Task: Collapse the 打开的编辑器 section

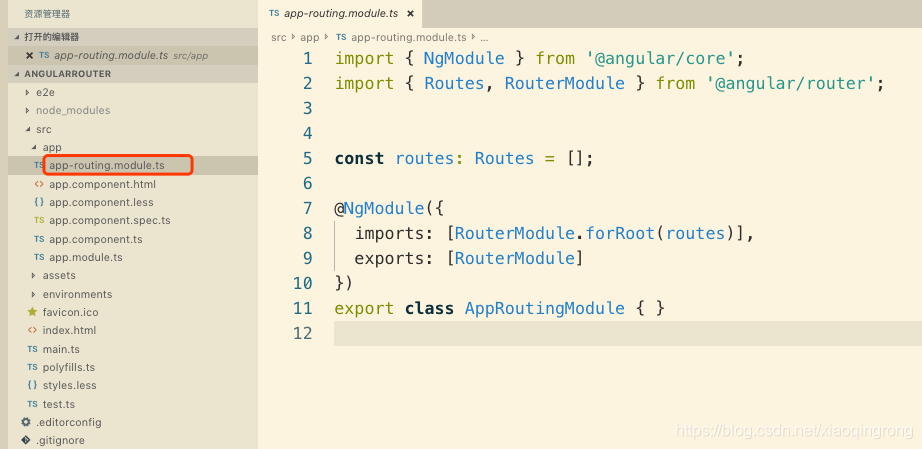Action: coord(17,36)
